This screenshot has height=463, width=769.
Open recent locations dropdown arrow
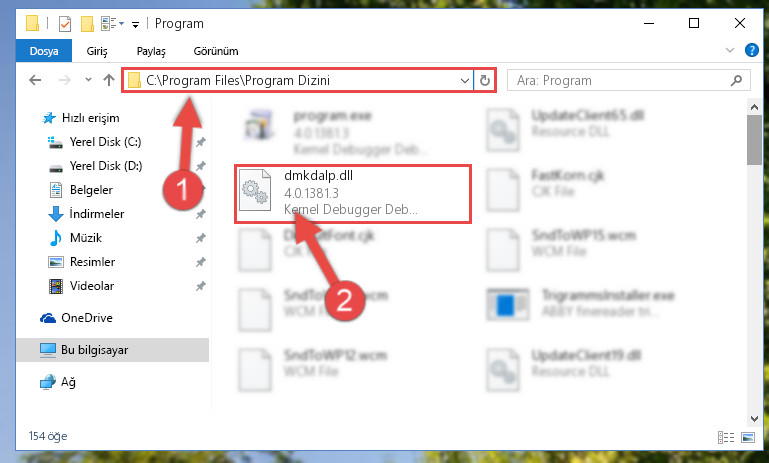pos(88,79)
